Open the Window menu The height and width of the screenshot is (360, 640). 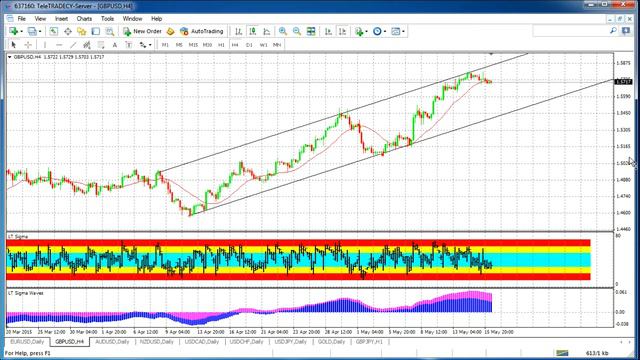coord(132,19)
